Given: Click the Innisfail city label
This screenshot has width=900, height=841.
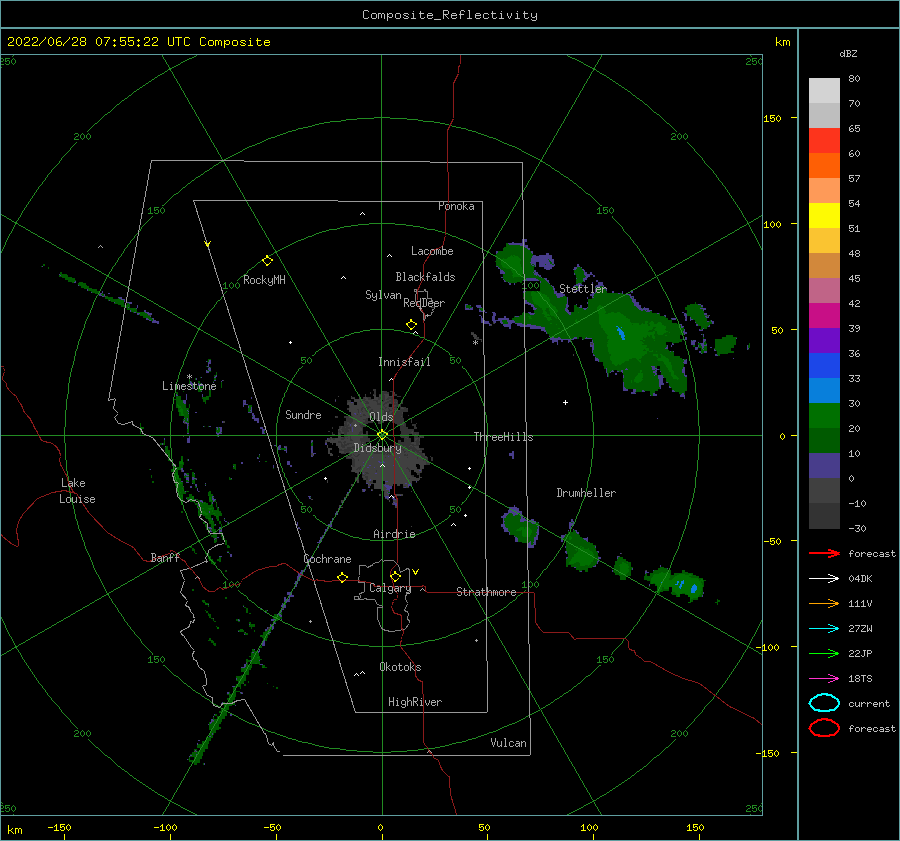Looking at the screenshot, I should click(404, 362).
